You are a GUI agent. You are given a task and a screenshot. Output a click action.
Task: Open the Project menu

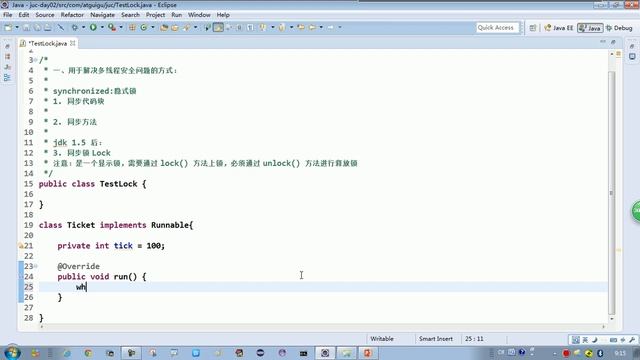tap(156, 15)
